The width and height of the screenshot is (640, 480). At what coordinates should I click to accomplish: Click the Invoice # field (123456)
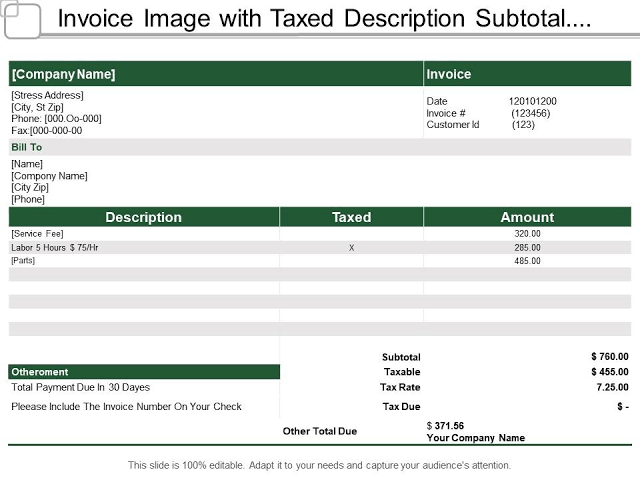(531, 113)
